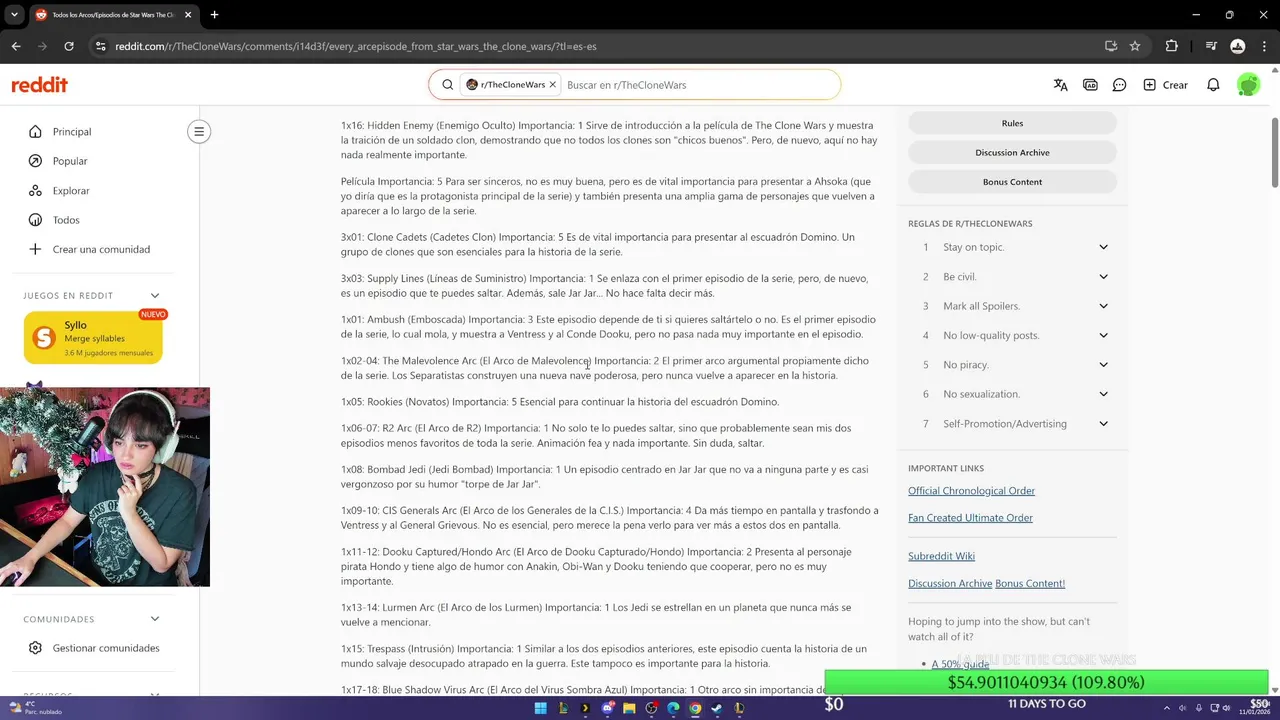Click the page vertical scrollbar thumb
This screenshot has width=1280, height=720.
pyautogui.click(x=1274, y=151)
